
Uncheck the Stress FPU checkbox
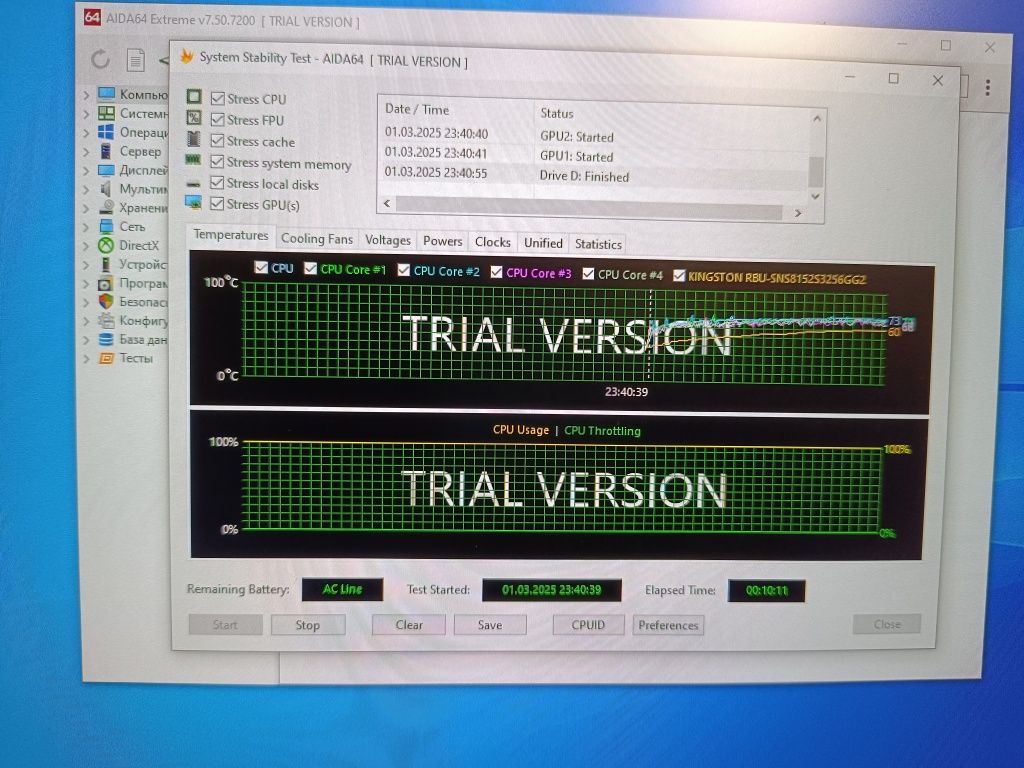coord(217,120)
